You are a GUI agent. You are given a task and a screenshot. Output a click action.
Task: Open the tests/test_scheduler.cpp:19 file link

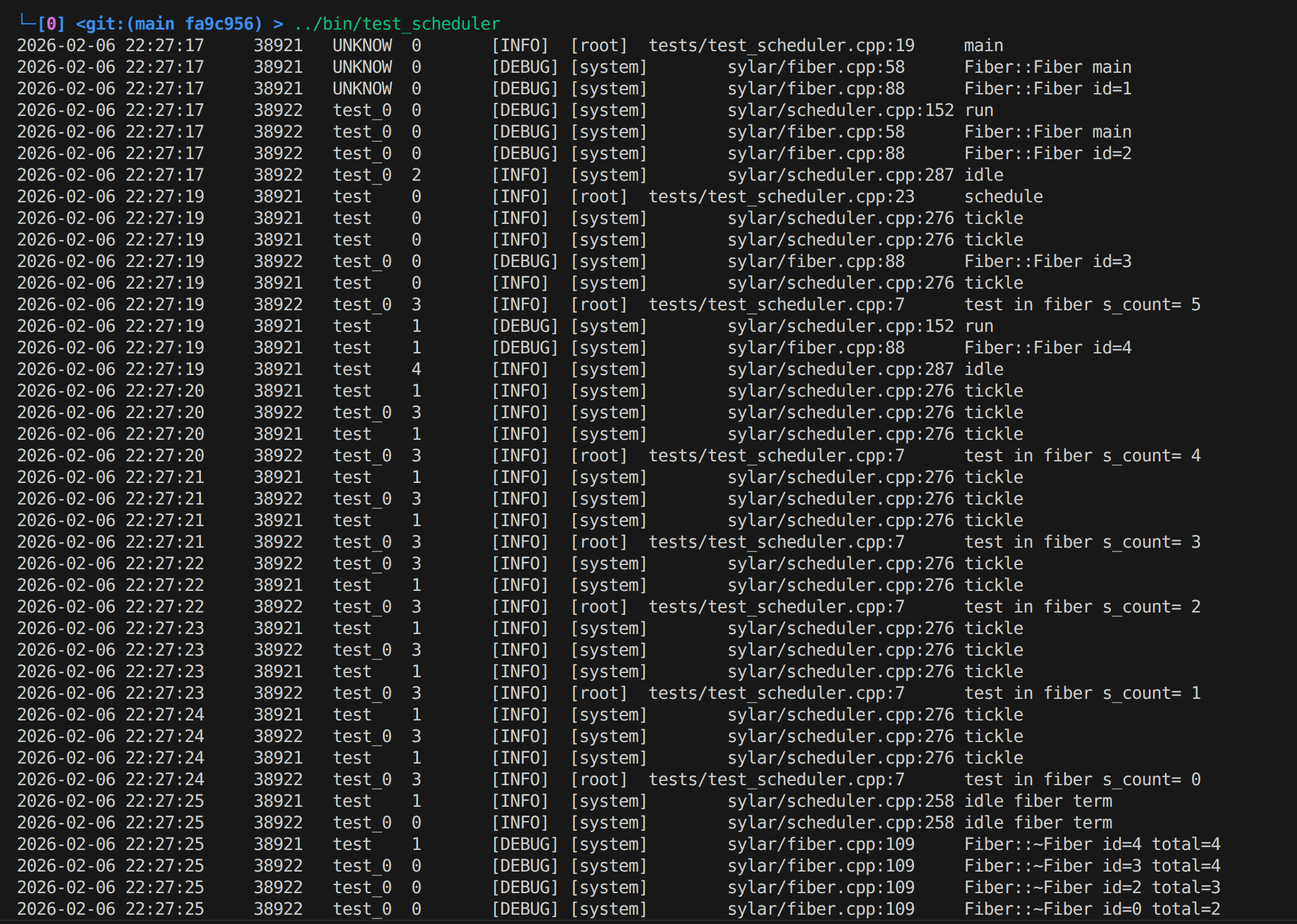pos(781,46)
